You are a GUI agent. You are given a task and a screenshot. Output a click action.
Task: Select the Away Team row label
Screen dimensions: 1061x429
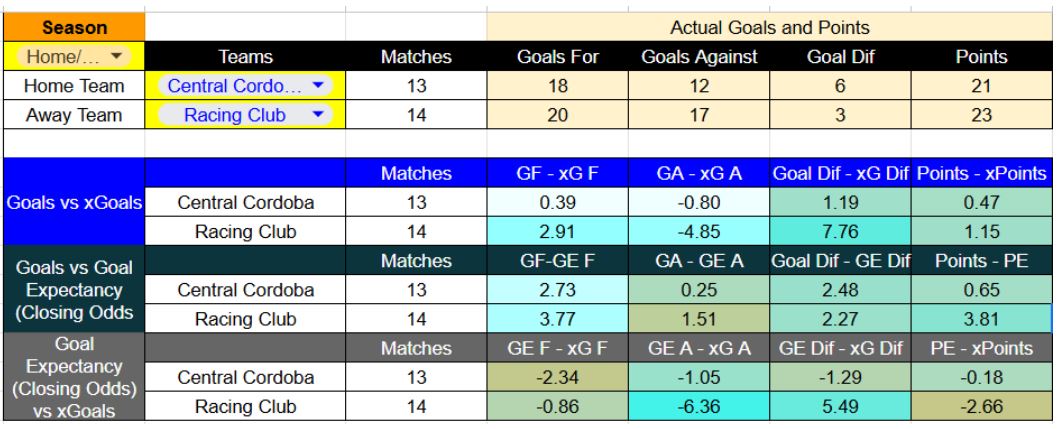click(72, 115)
